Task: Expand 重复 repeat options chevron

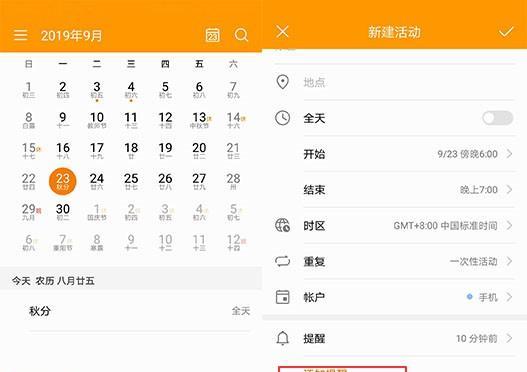Action: coord(509,261)
